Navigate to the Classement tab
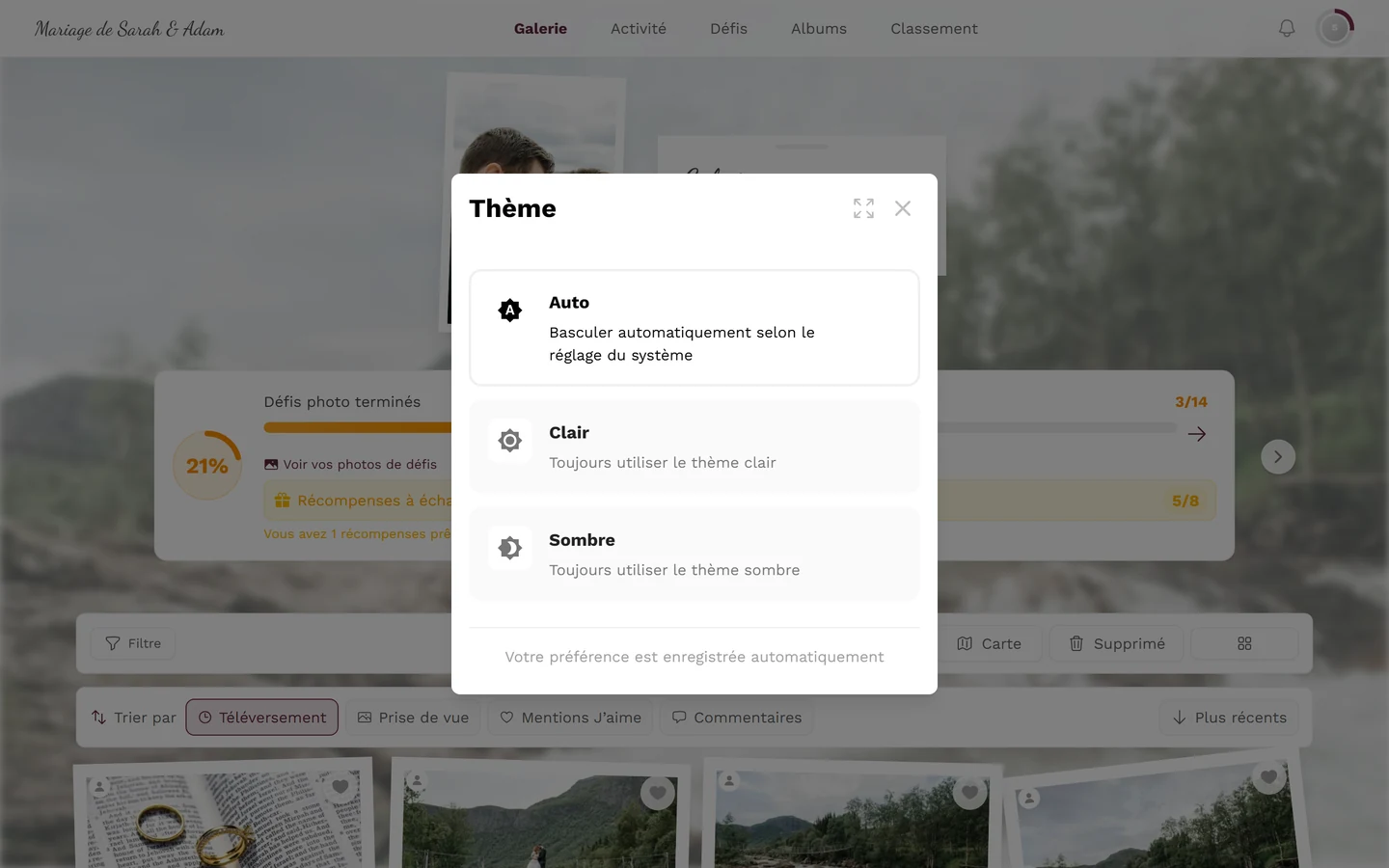Screen dimensions: 1389x868 (x=934, y=29)
